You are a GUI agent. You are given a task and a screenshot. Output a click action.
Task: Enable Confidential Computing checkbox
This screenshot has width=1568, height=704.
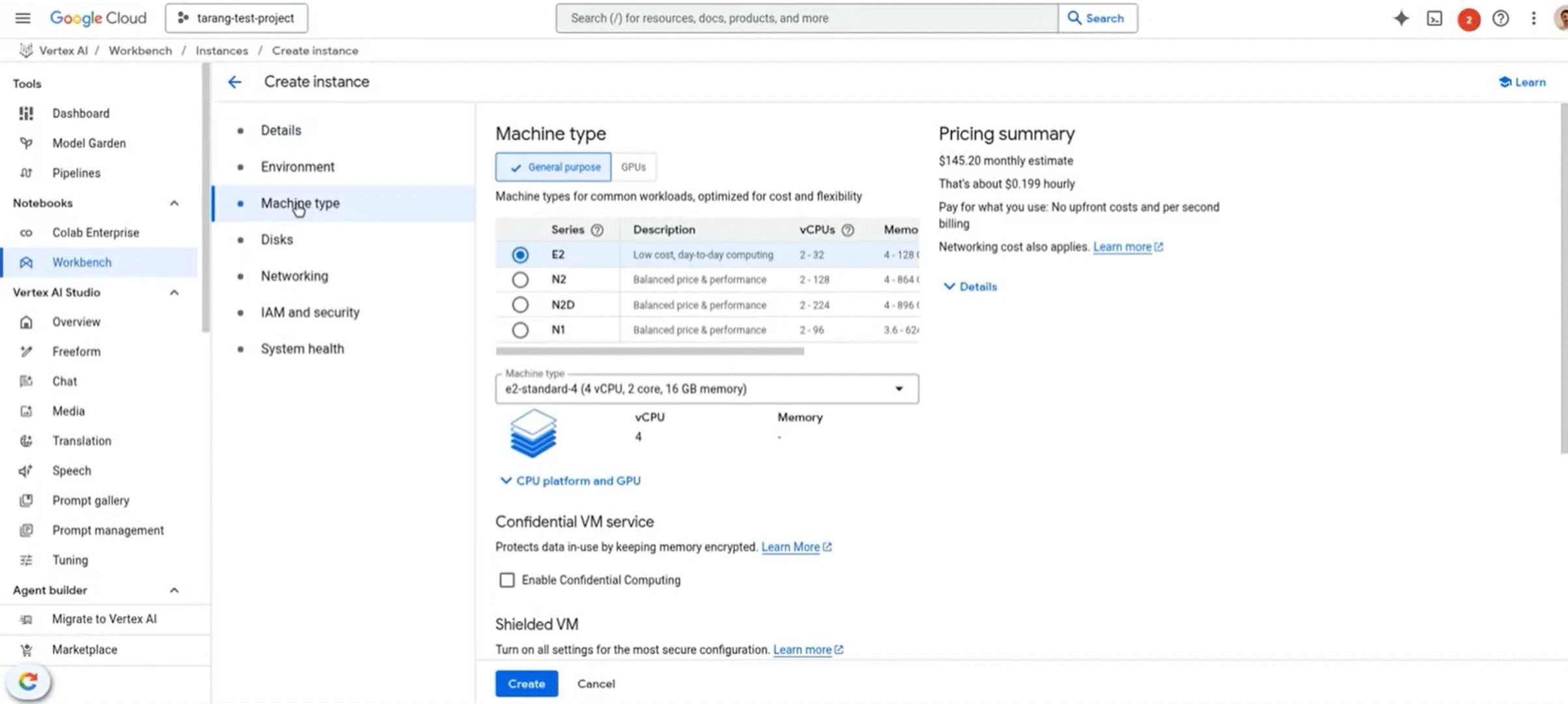point(507,579)
